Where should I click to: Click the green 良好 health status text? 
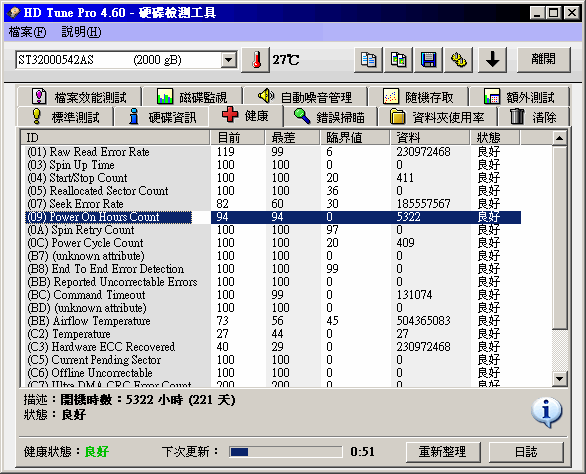coord(97,452)
